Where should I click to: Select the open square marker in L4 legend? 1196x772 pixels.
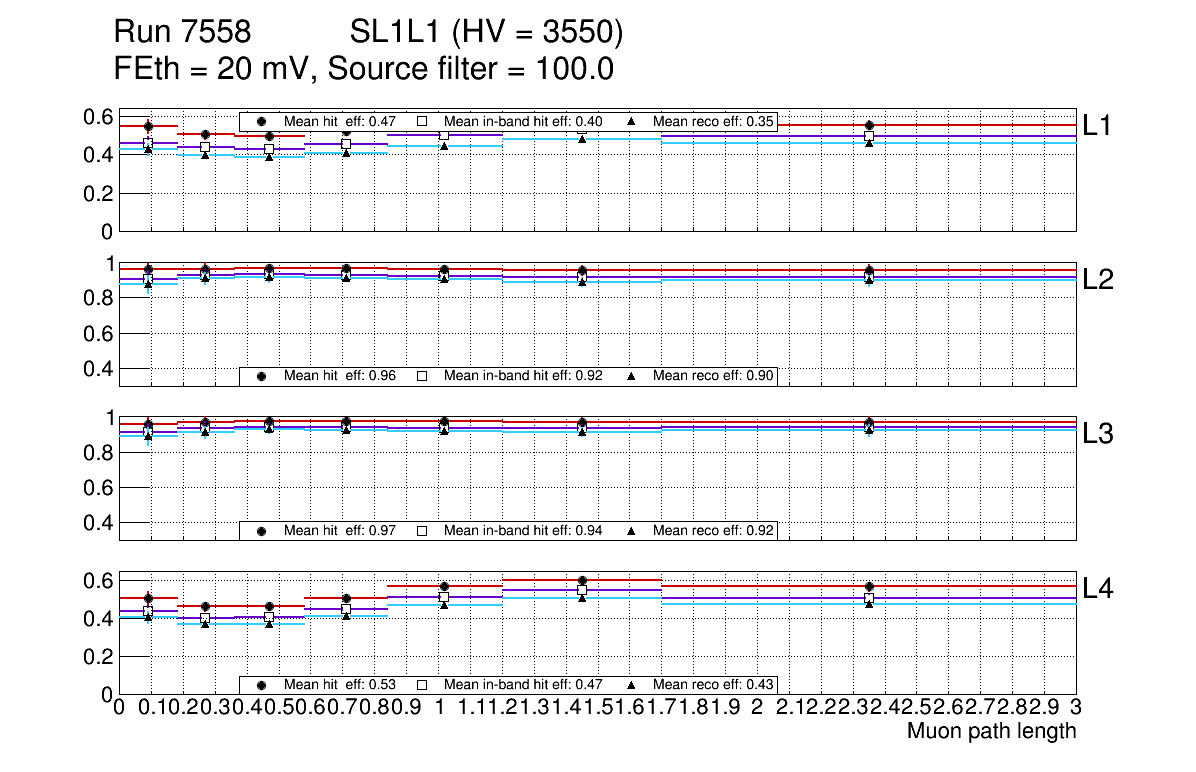pyautogui.click(x=422, y=685)
